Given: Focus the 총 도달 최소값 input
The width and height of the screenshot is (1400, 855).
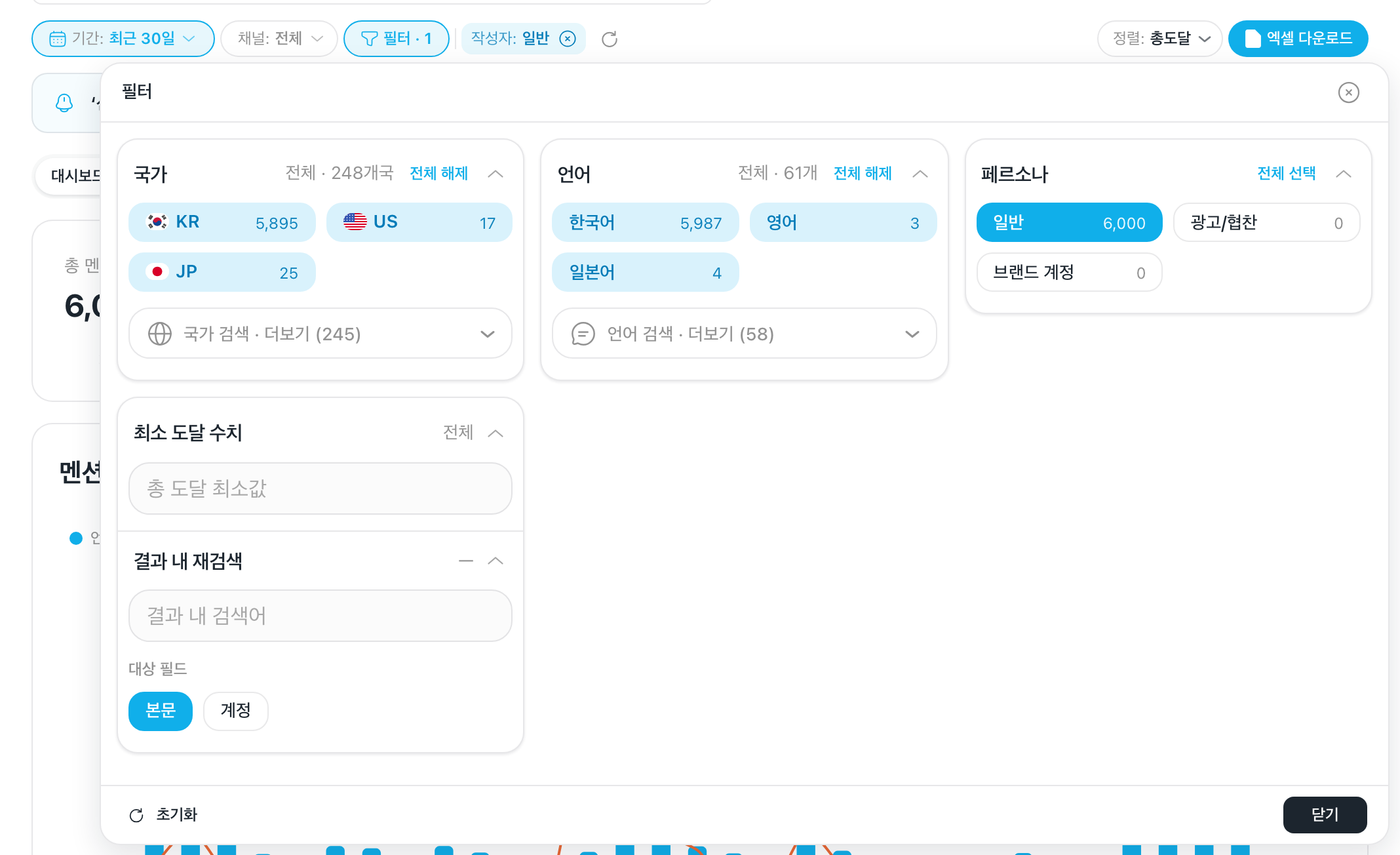Looking at the screenshot, I should 321,488.
